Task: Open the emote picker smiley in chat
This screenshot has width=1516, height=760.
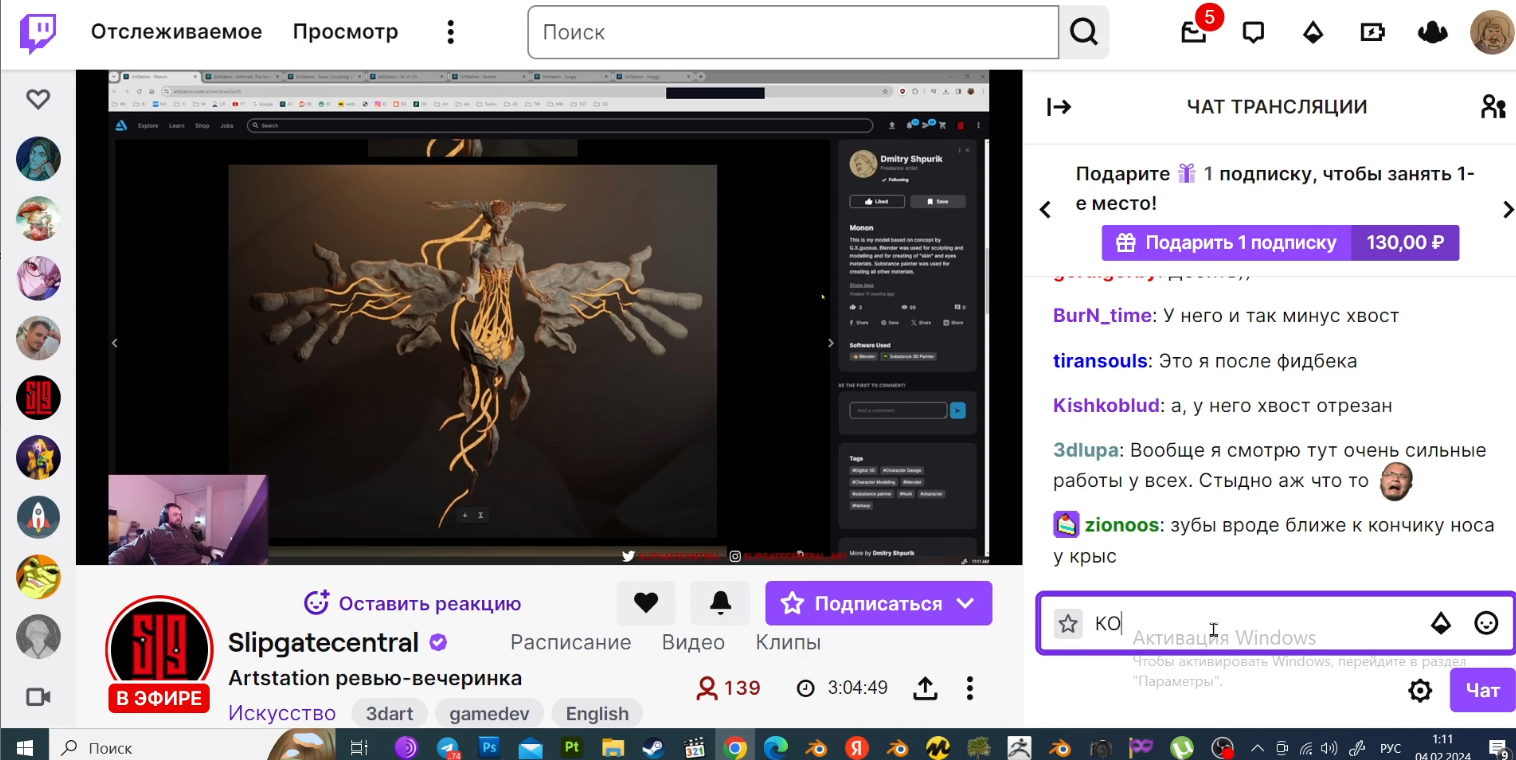Action: pos(1487,624)
